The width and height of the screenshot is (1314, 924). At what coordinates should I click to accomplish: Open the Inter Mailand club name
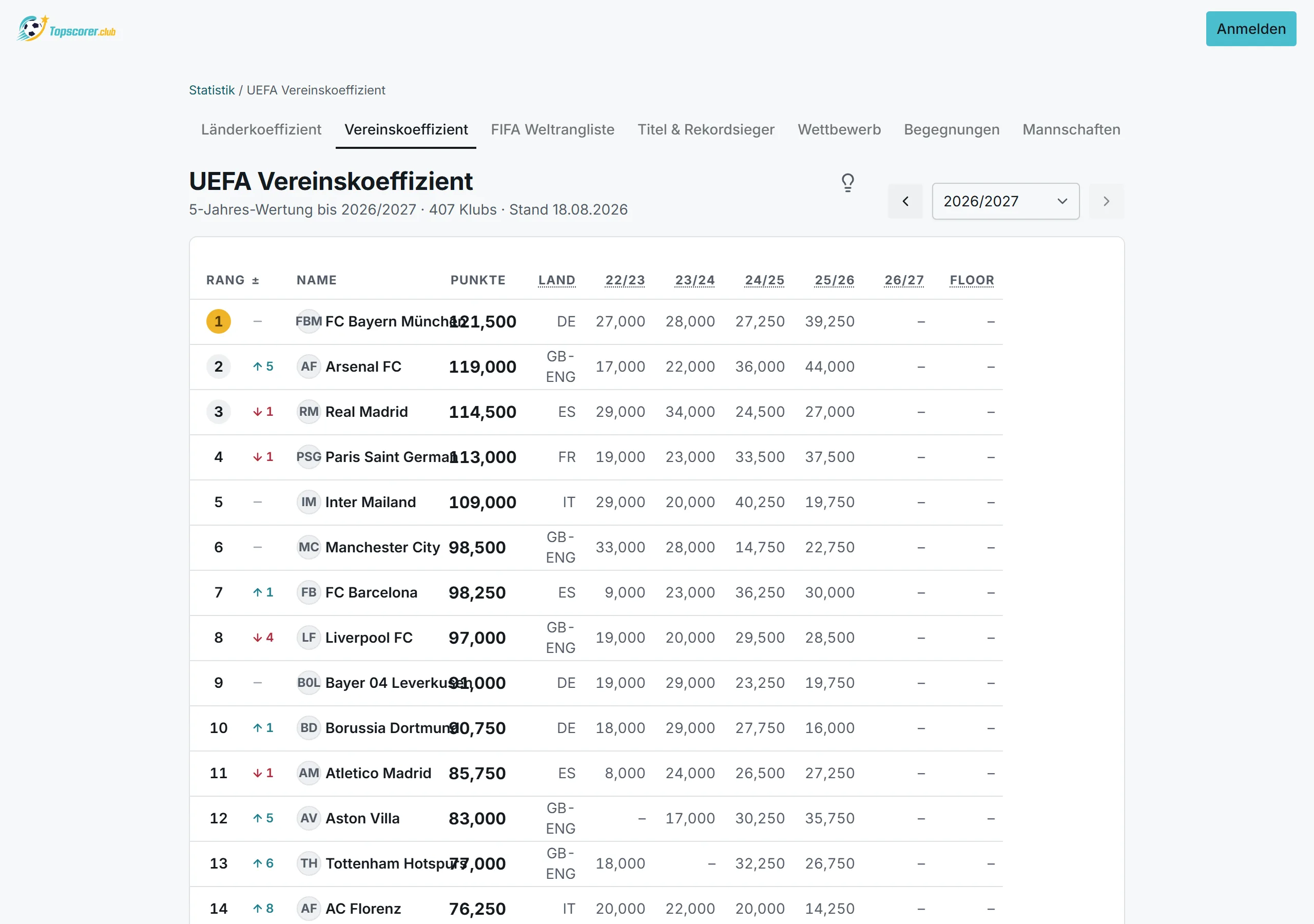point(370,502)
